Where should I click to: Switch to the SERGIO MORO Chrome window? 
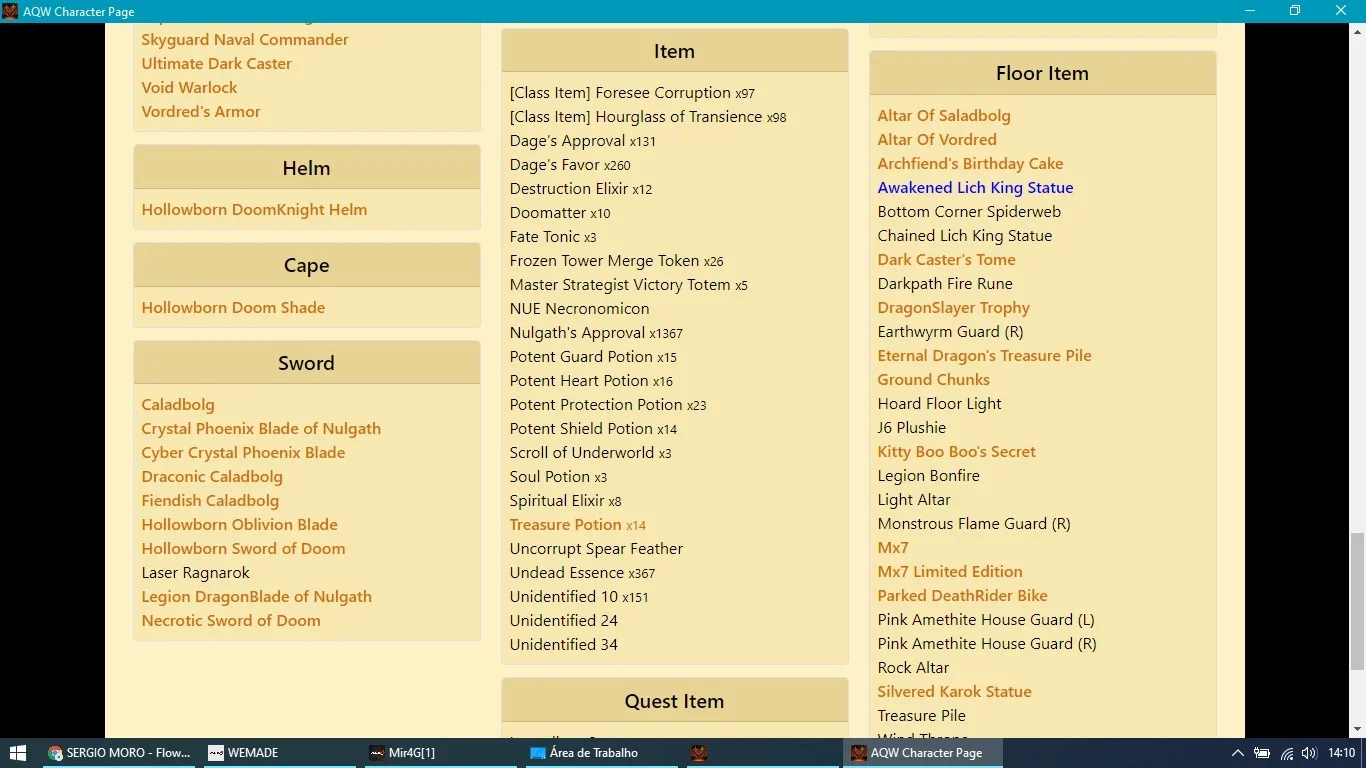[x=118, y=753]
